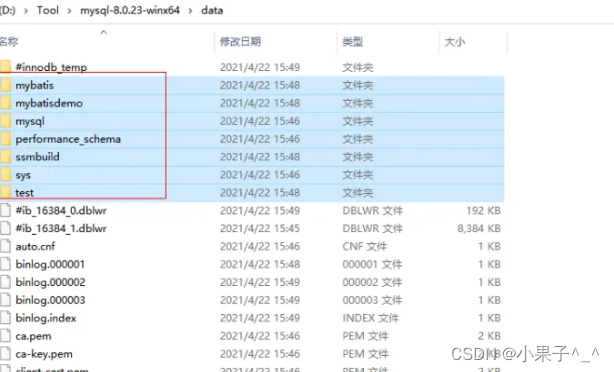Go to Tool in the breadcrumb path
The width and height of the screenshot is (614, 372).
pyautogui.click(x=48, y=10)
